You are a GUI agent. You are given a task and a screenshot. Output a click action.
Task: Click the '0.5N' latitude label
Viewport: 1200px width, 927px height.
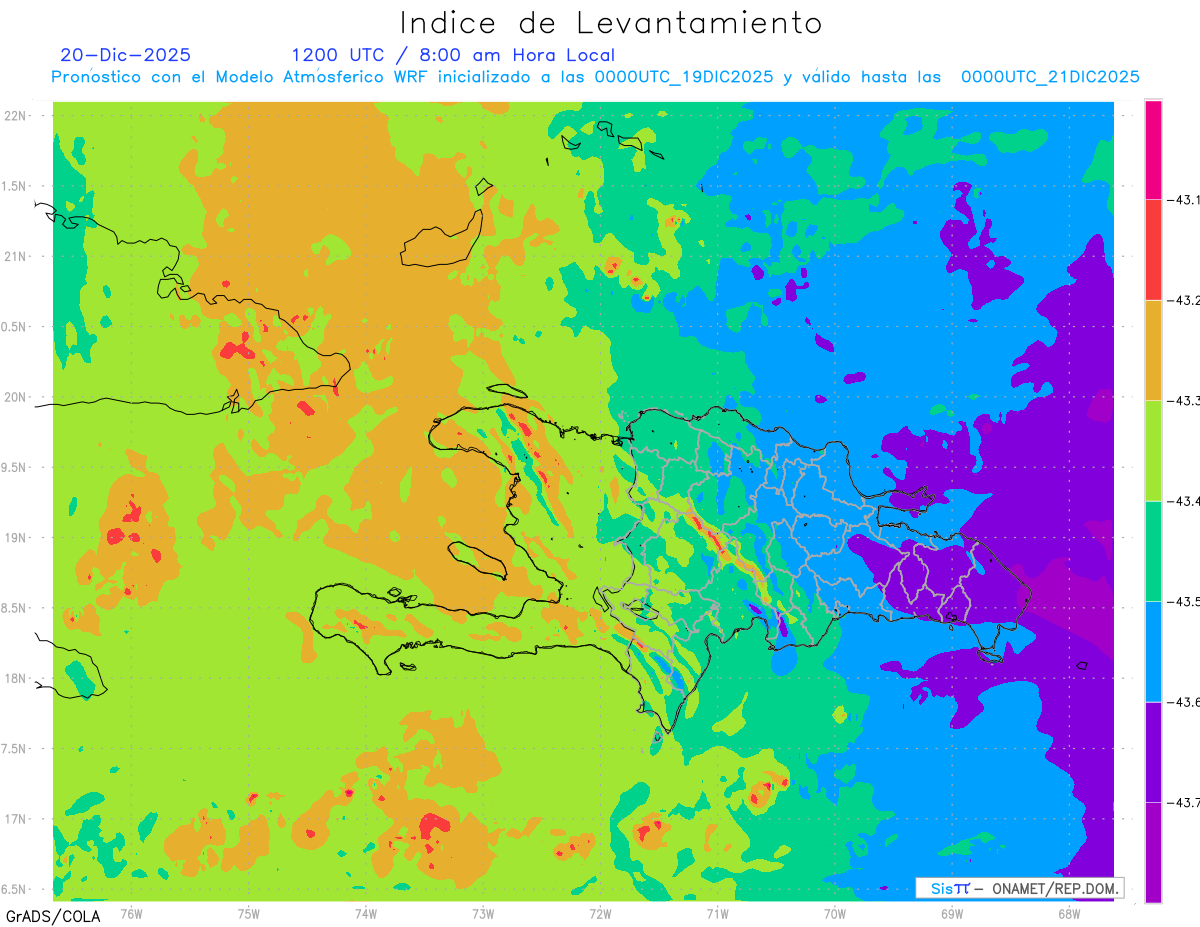(x=14, y=327)
